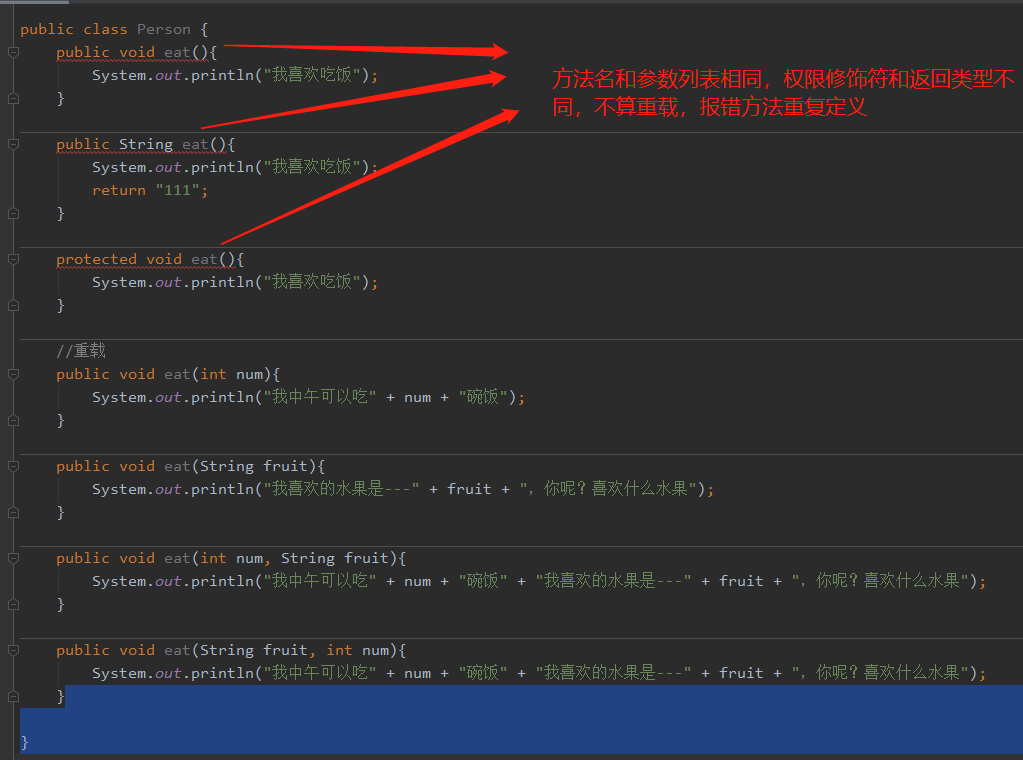Click the "class" keyword in the declaration
Screen dimensions: 1023x760
(x=105, y=29)
